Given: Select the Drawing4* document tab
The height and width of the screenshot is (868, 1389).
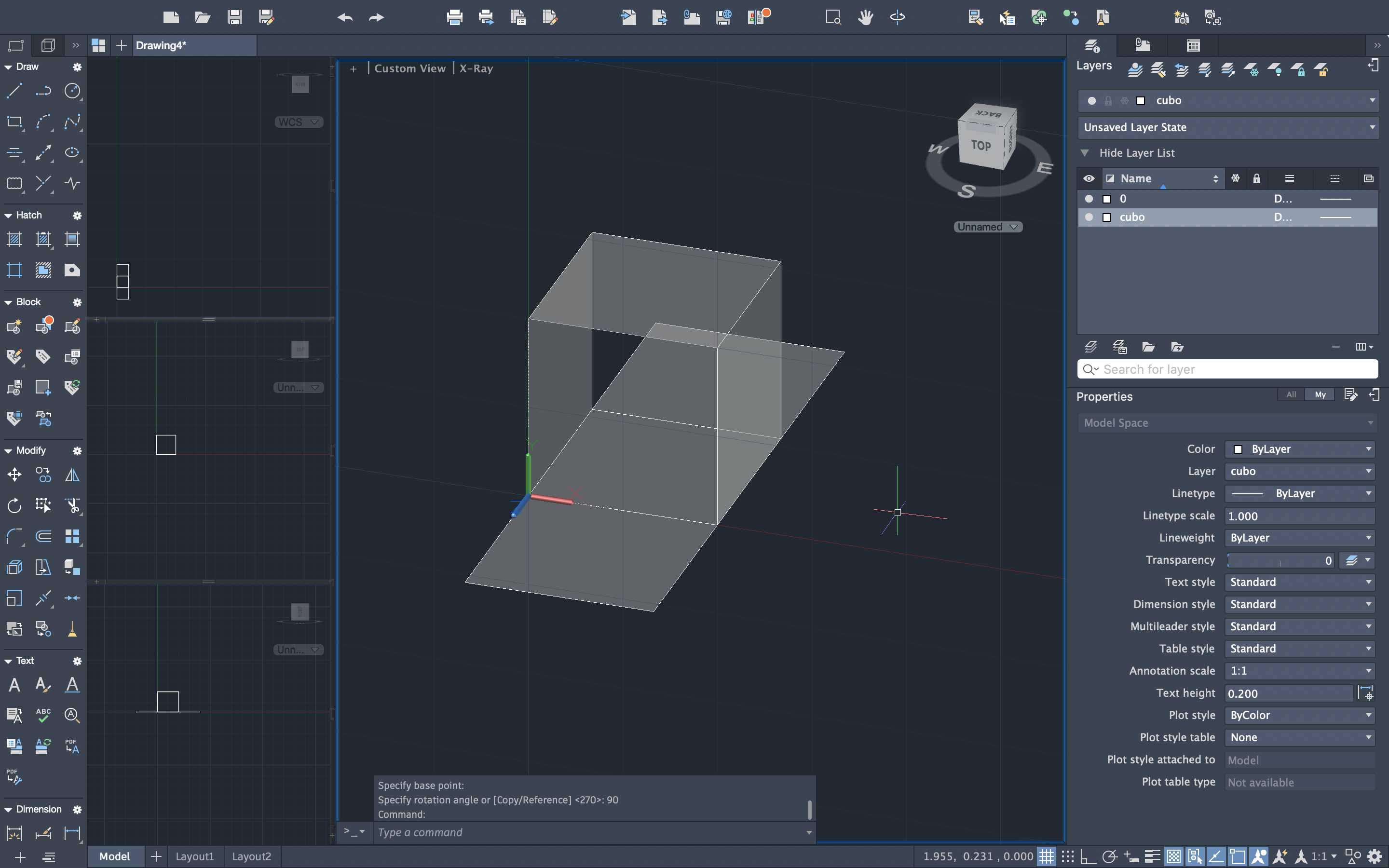Looking at the screenshot, I should [x=195, y=45].
